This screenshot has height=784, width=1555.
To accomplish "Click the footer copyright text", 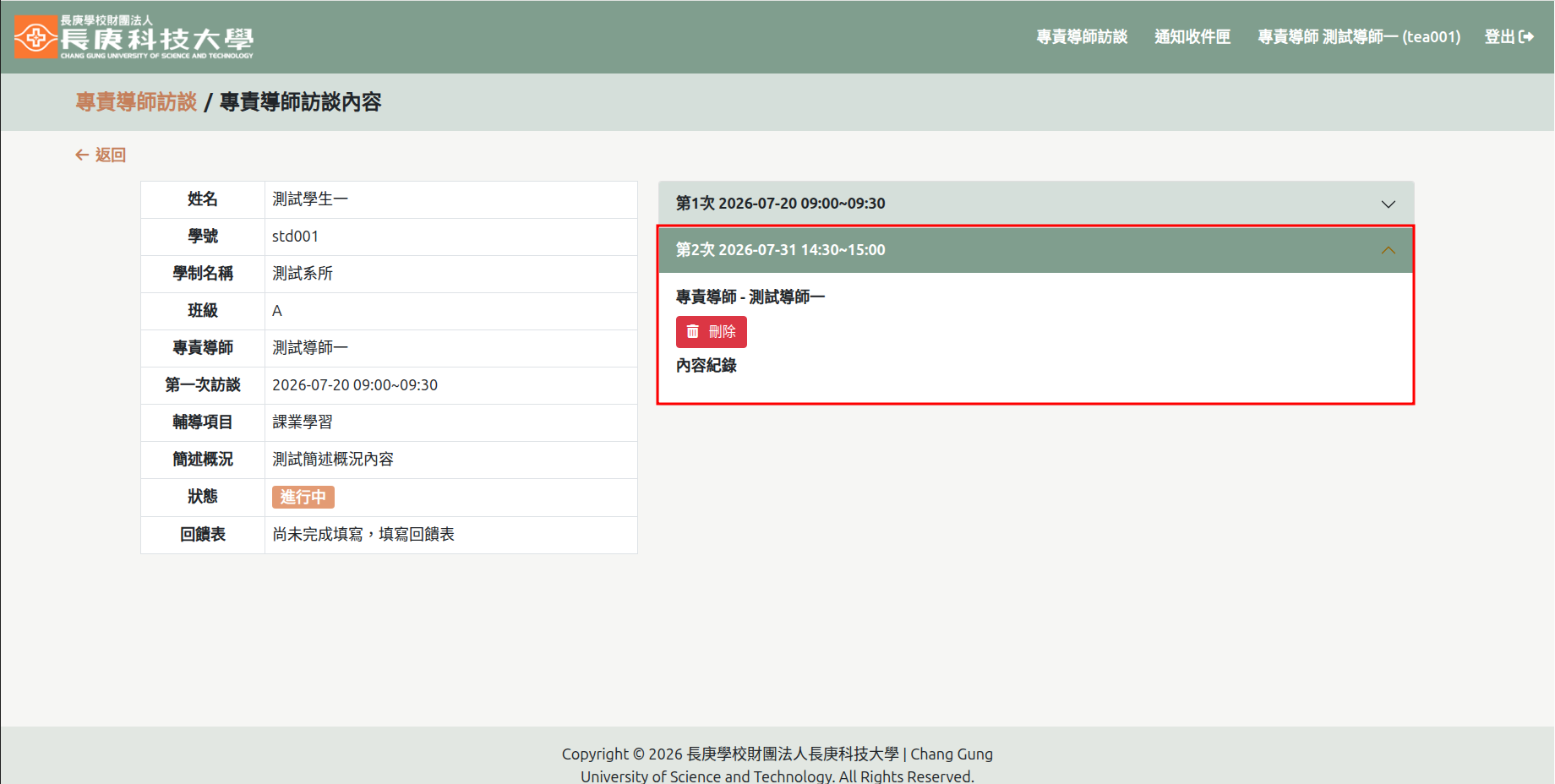I will click(x=777, y=765).
